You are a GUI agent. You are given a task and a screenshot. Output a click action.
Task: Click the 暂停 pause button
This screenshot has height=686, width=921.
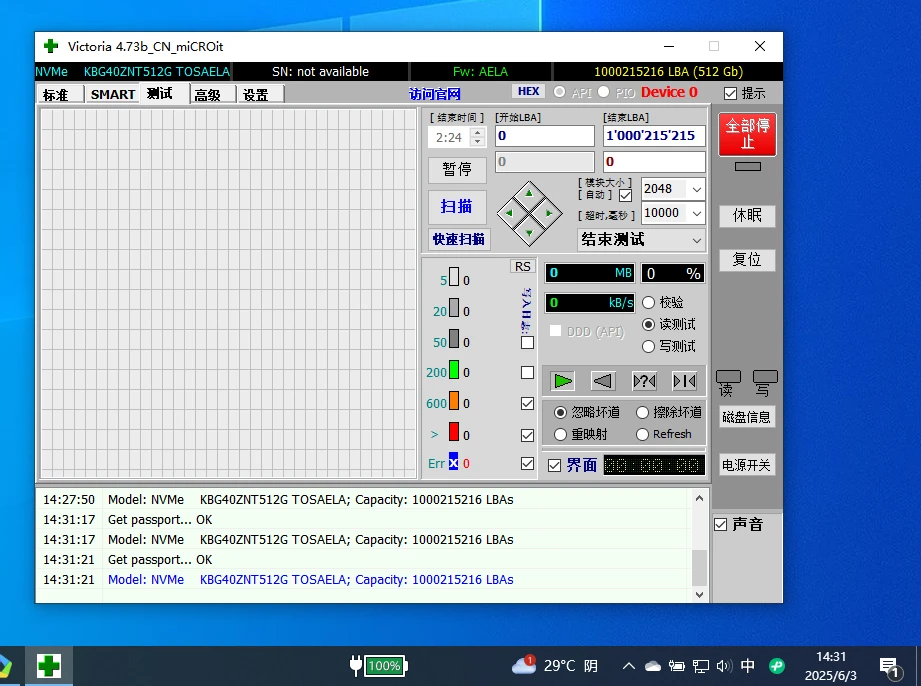coord(457,170)
